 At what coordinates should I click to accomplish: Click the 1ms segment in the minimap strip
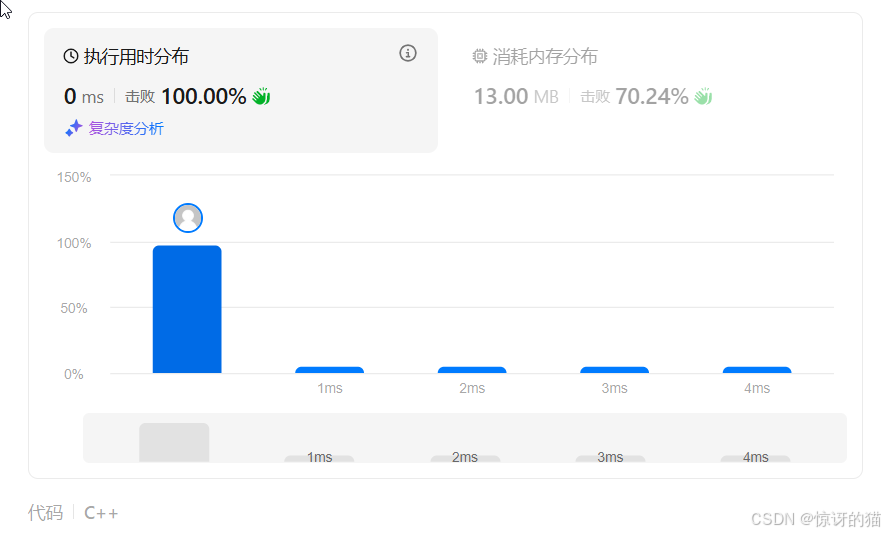click(x=319, y=458)
